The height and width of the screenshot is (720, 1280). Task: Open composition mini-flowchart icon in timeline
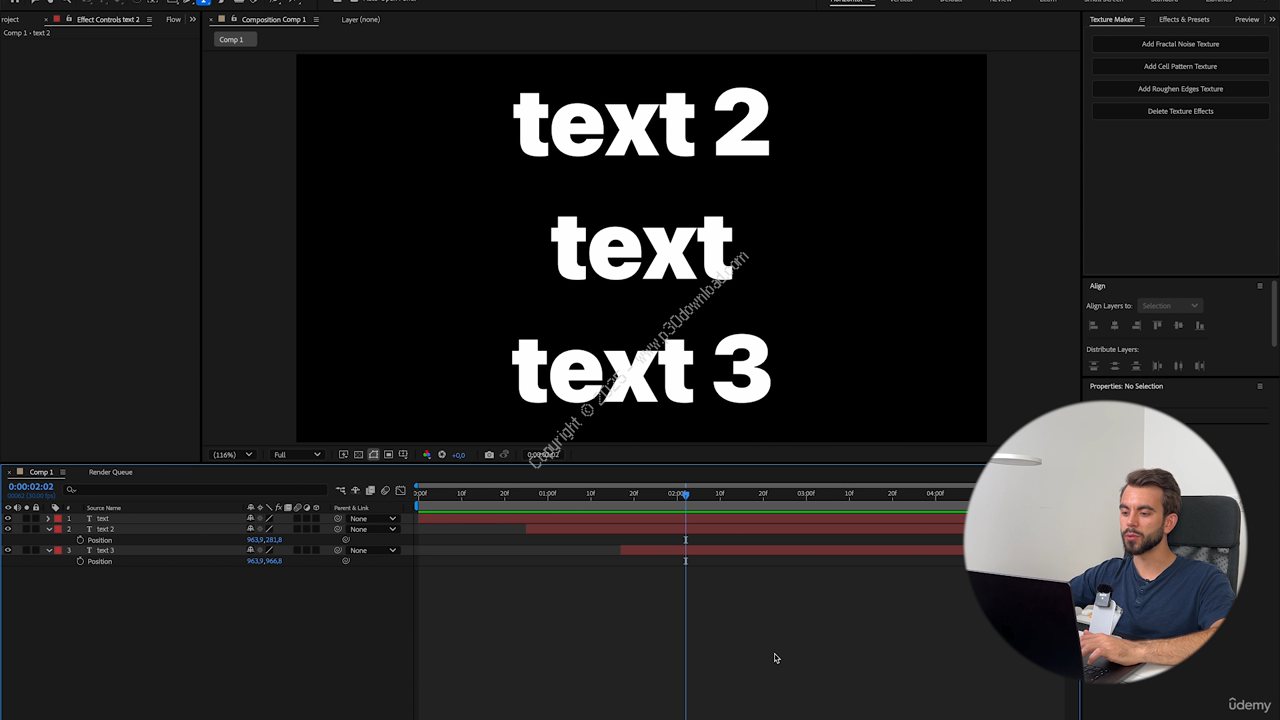(340, 490)
